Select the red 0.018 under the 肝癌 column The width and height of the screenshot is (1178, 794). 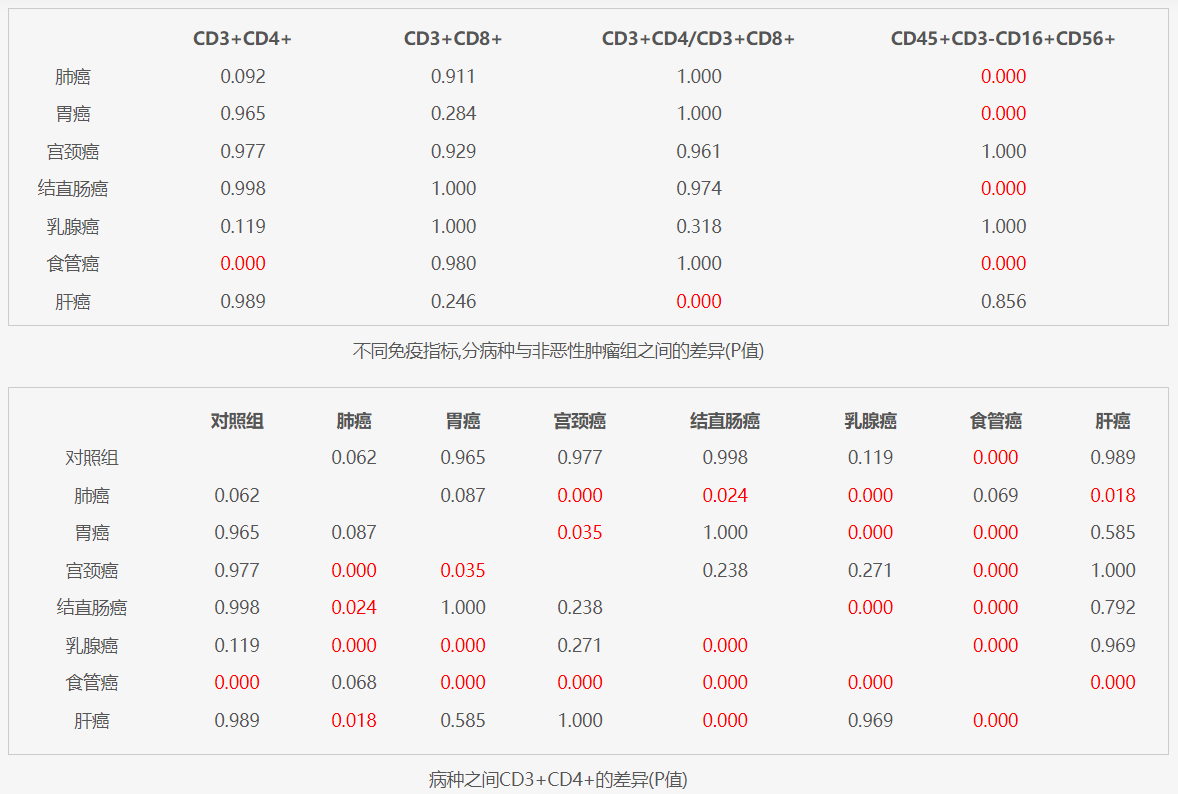tap(1113, 495)
